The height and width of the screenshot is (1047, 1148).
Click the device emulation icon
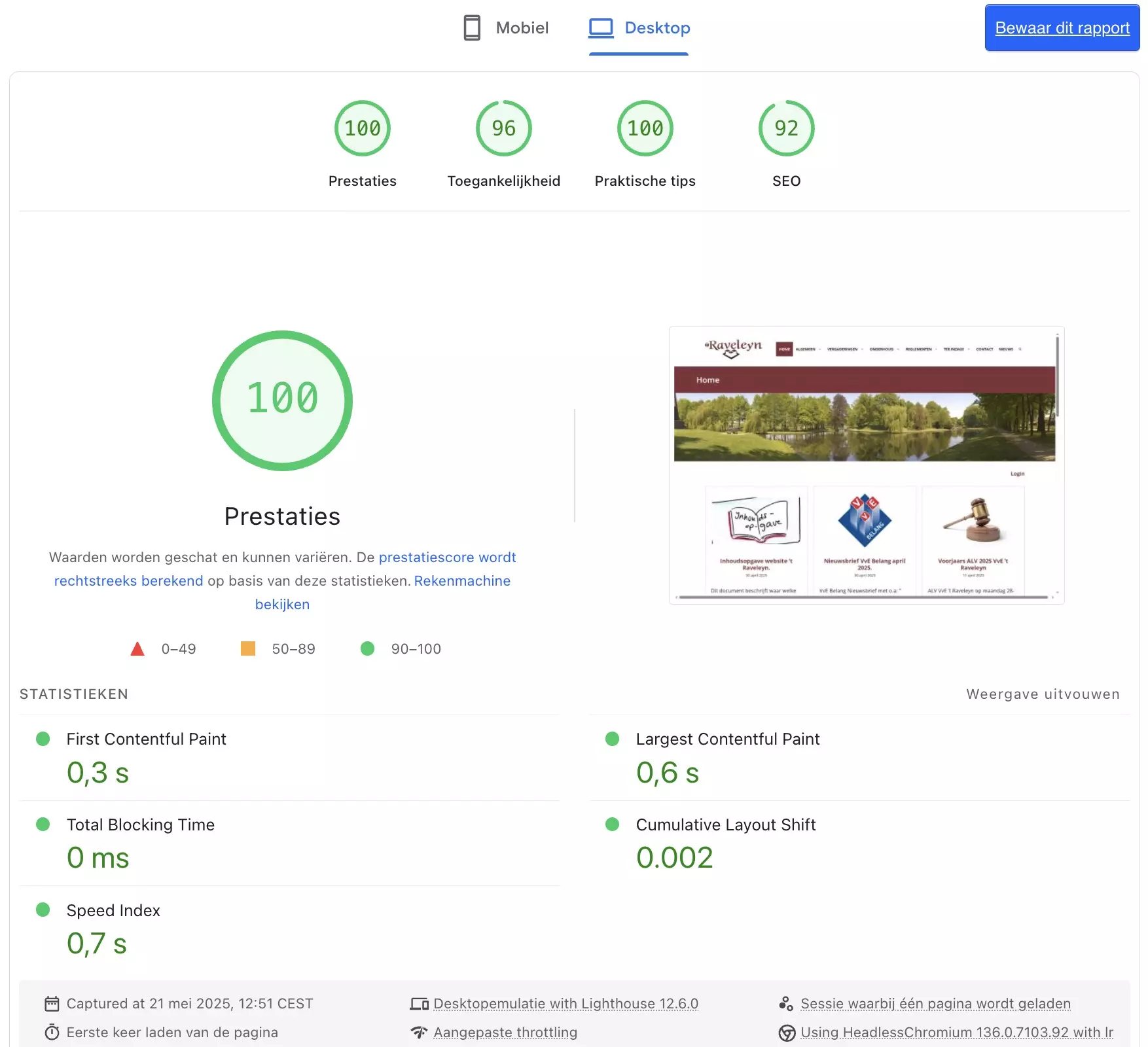point(419,1004)
